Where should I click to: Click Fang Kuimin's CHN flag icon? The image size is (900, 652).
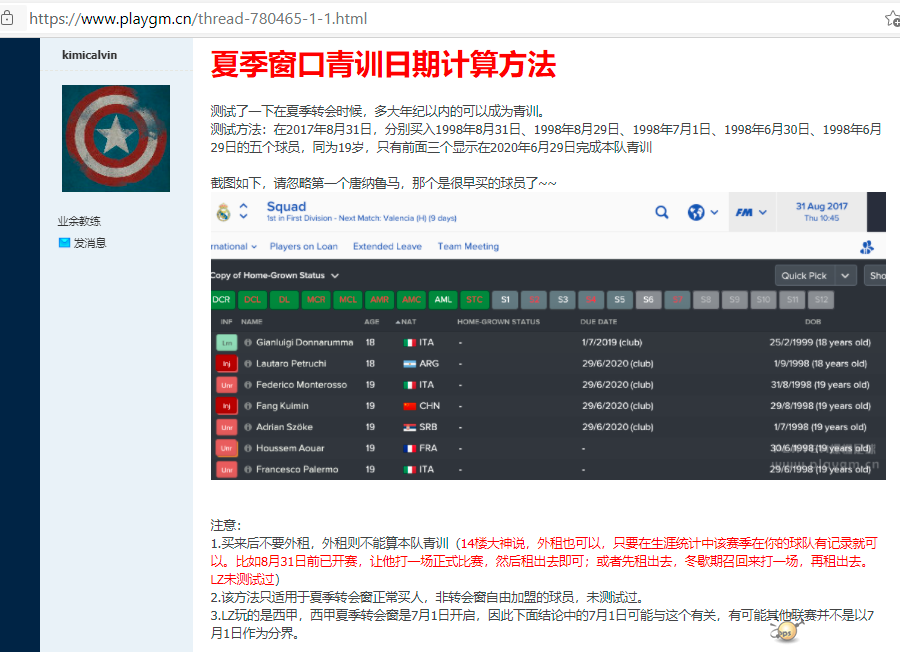click(409, 406)
